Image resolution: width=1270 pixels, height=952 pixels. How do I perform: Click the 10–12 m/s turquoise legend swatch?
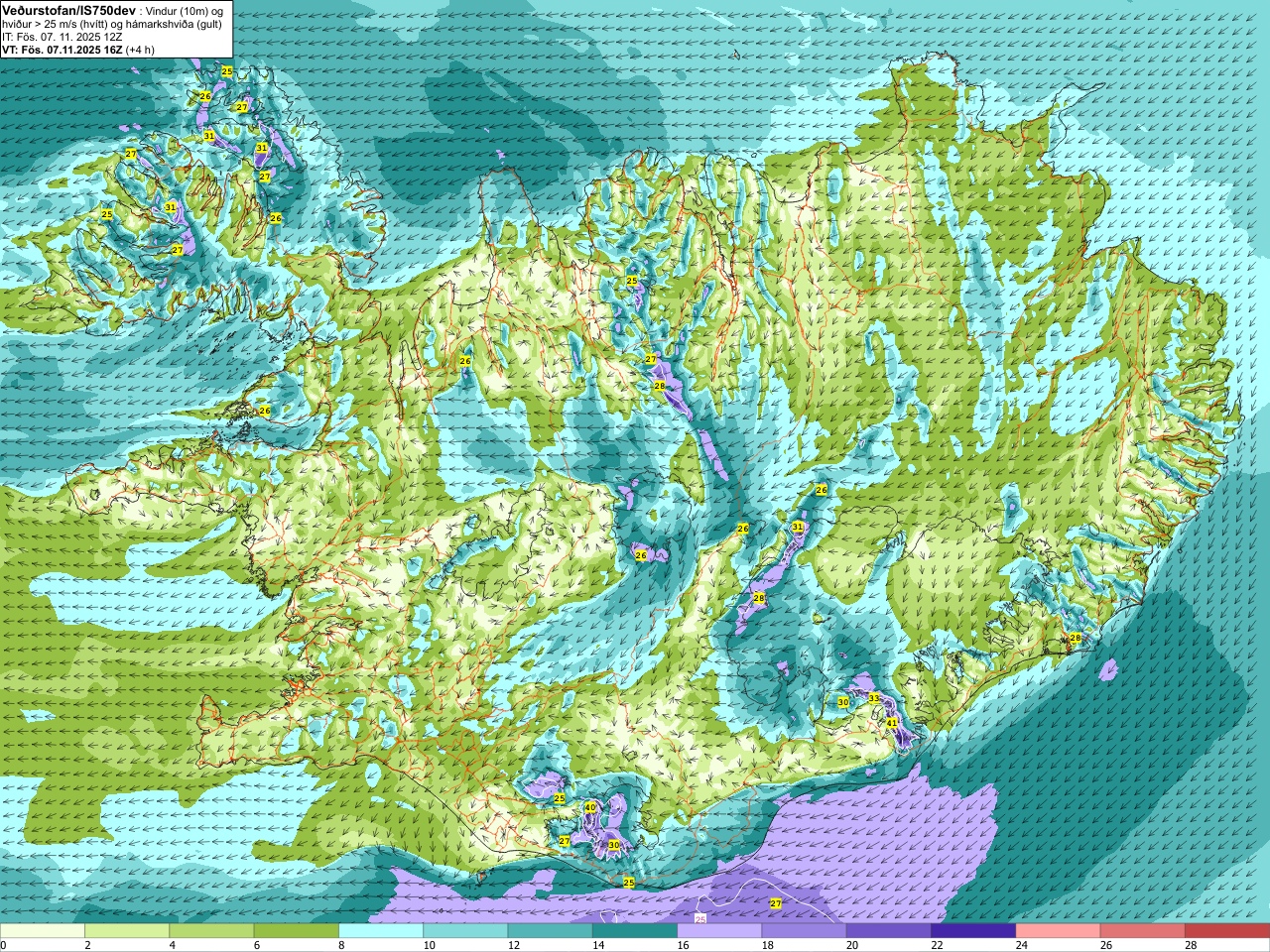465,931
